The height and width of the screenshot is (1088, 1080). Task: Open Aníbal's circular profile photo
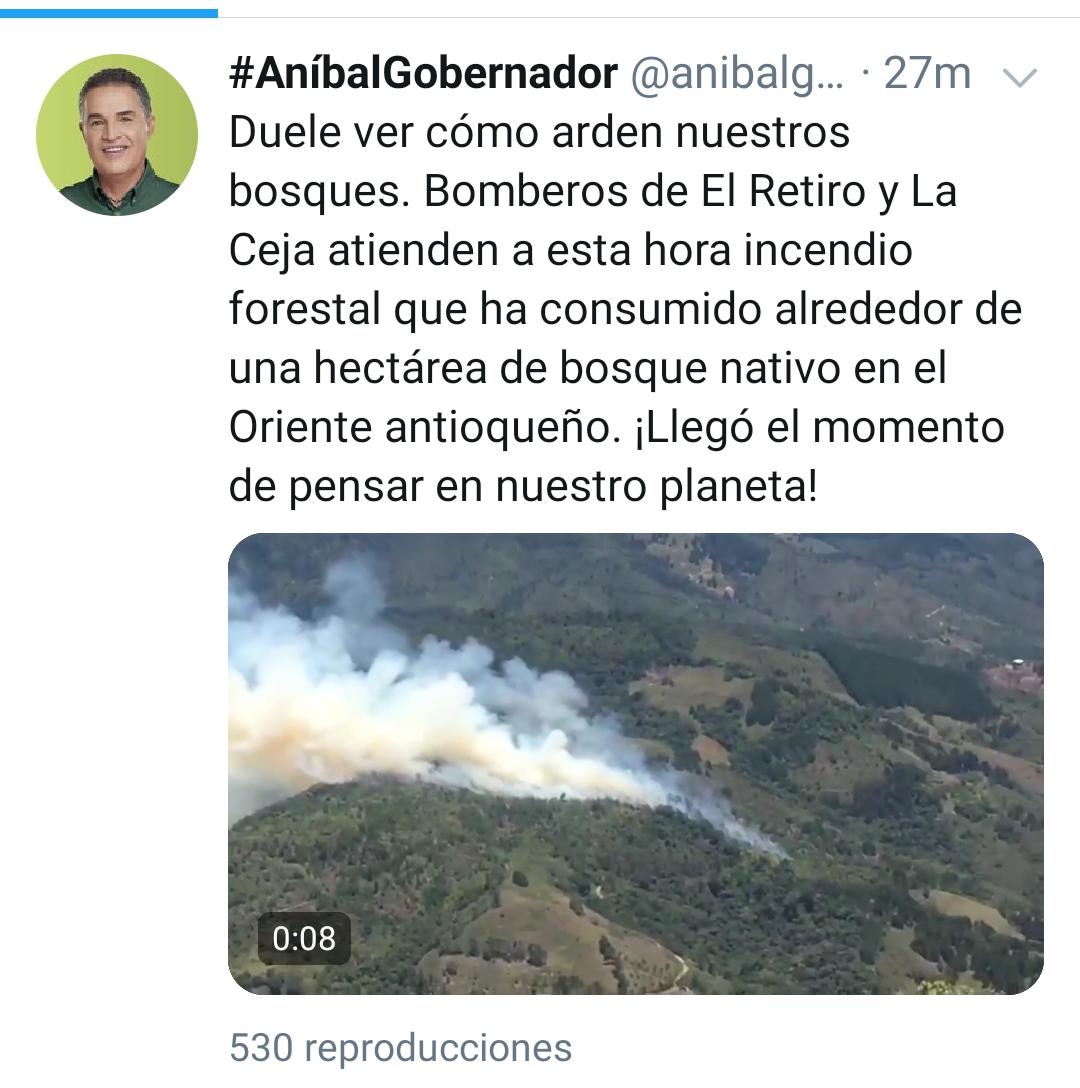(117, 135)
